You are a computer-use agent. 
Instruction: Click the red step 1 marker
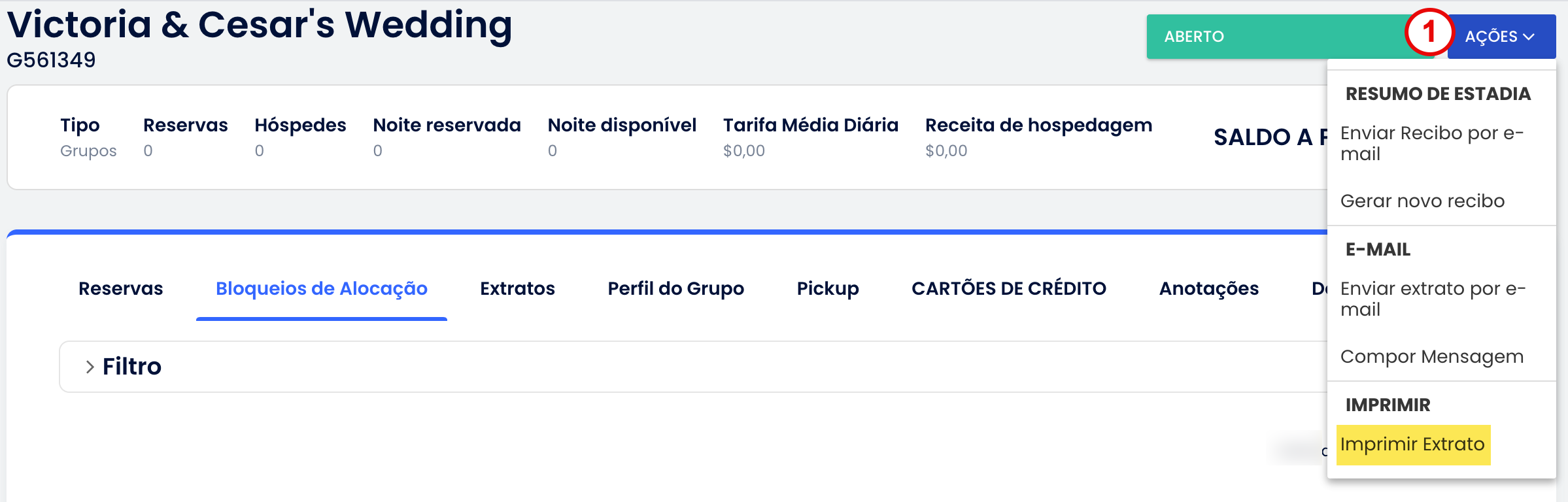(x=1429, y=32)
